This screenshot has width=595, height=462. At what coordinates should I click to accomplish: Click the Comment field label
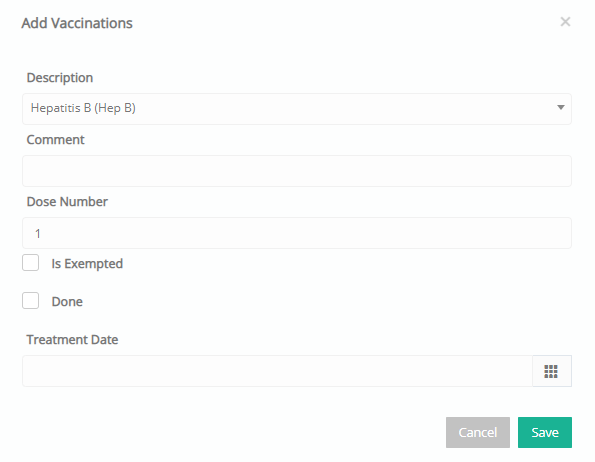coord(55,140)
